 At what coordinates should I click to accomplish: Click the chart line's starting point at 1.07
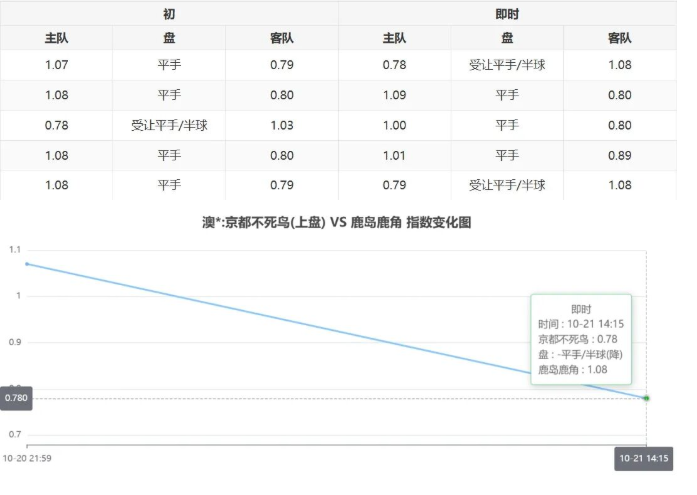click(27, 264)
